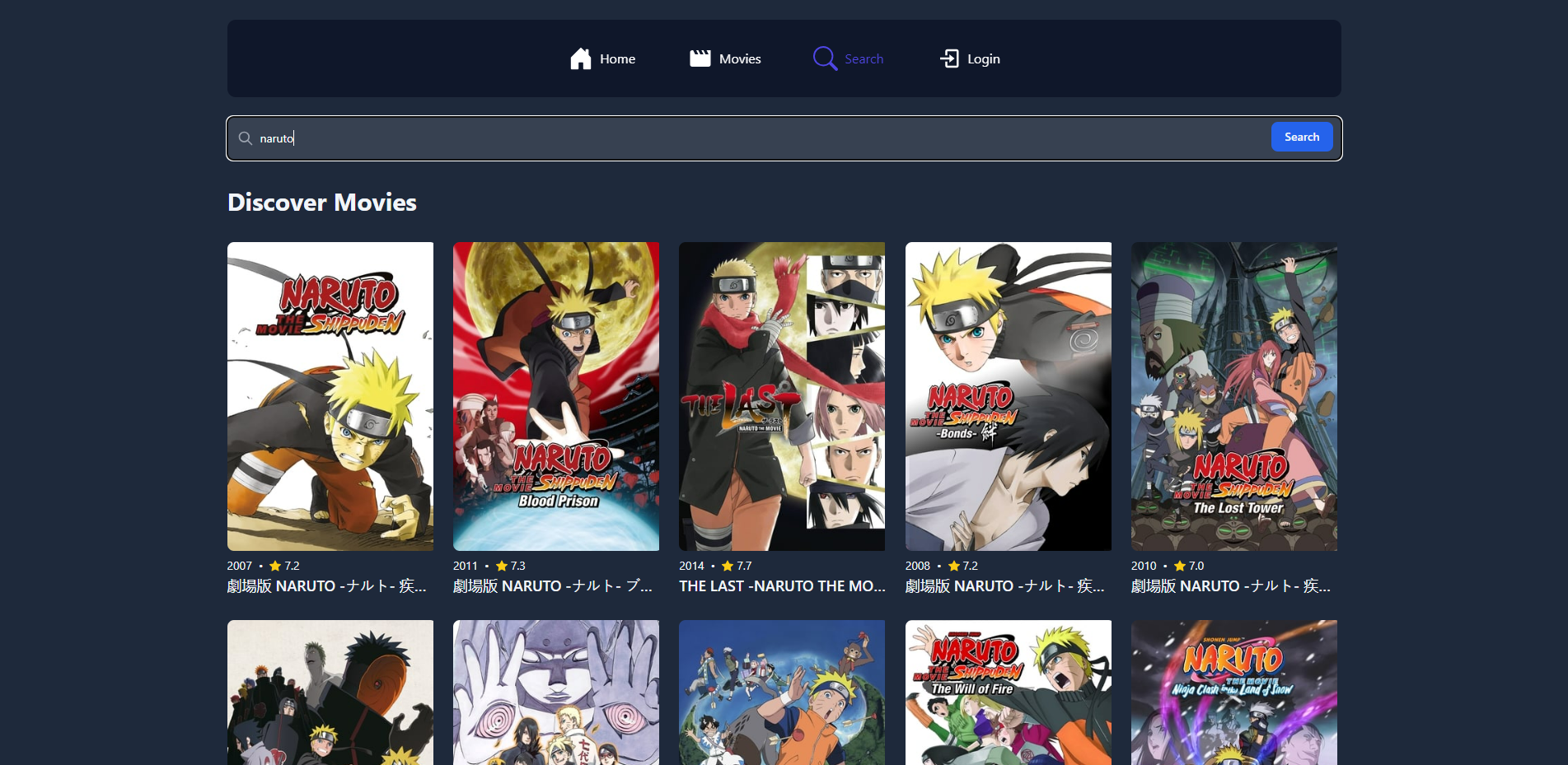Click the star icon next to 7.2 for 2007 movie
This screenshot has height=765, width=1568.
click(x=275, y=566)
